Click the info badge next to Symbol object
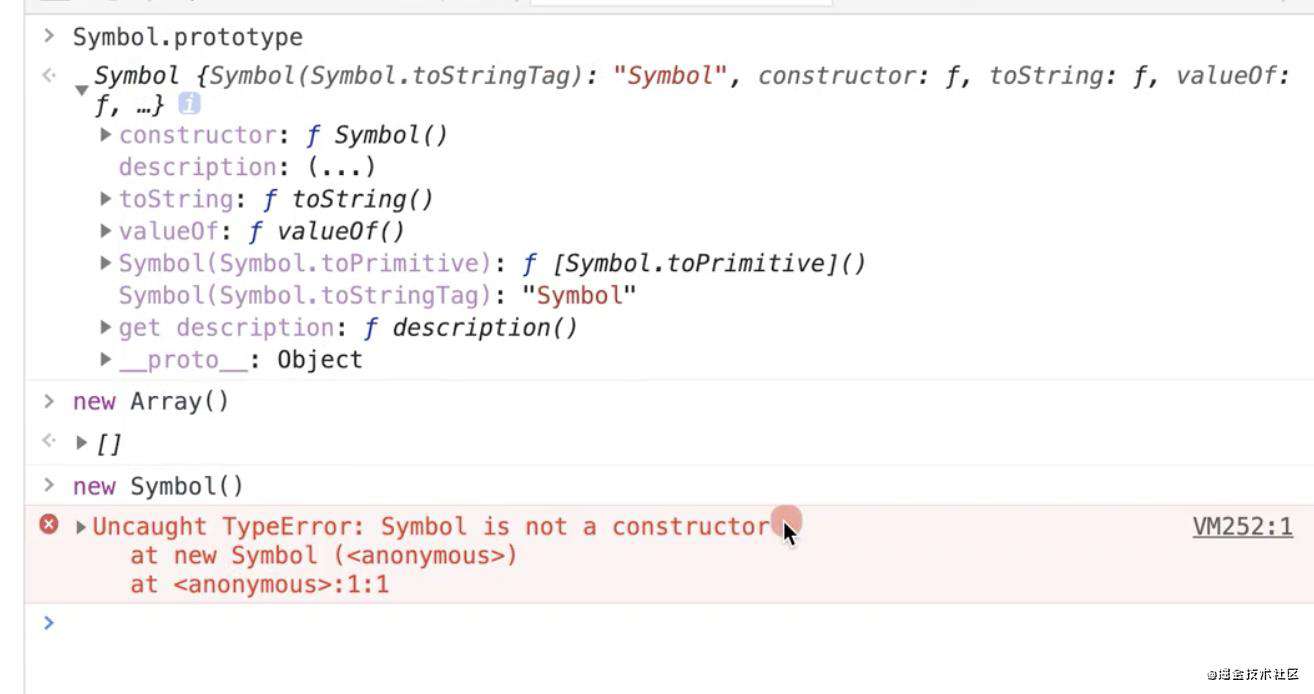This screenshot has height=694, width=1314. pos(189,104)
